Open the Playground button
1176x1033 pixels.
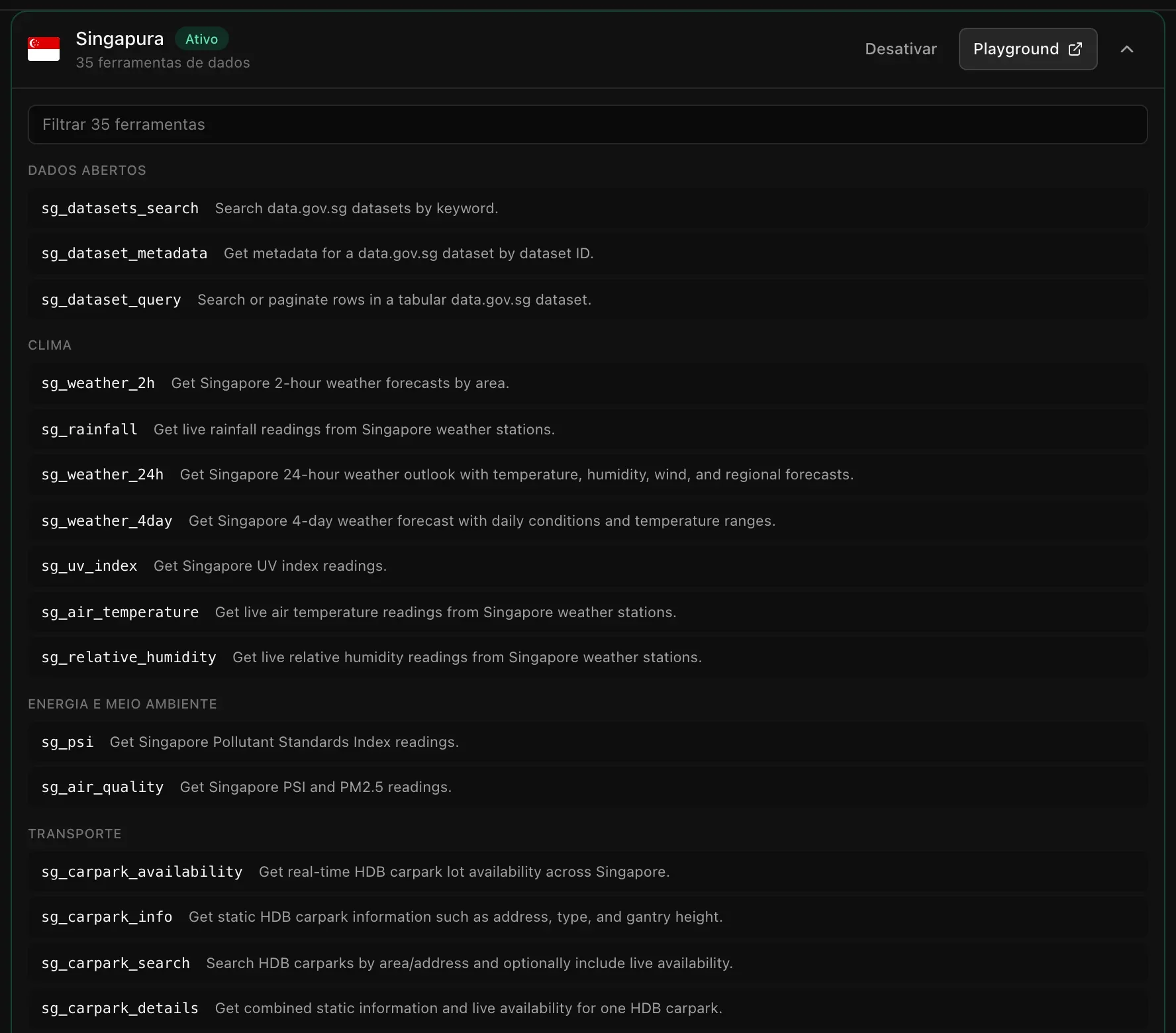[1028, 49]
